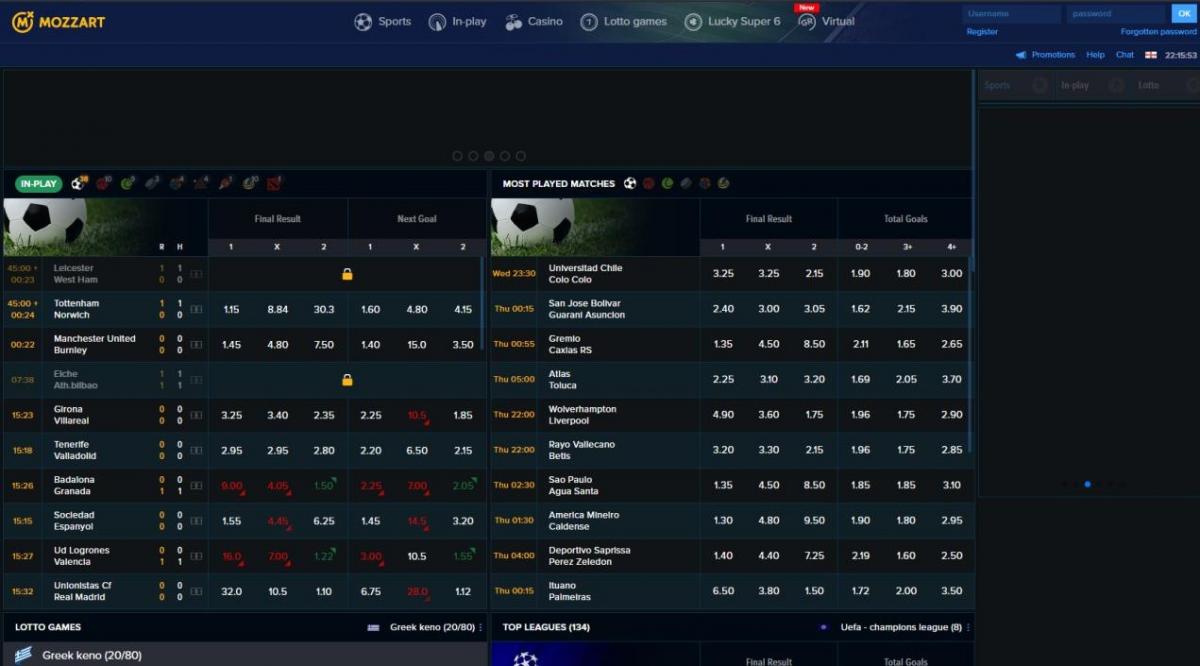Click the Mozzart logo
The image size is (1200, 666).
[58, 21]
